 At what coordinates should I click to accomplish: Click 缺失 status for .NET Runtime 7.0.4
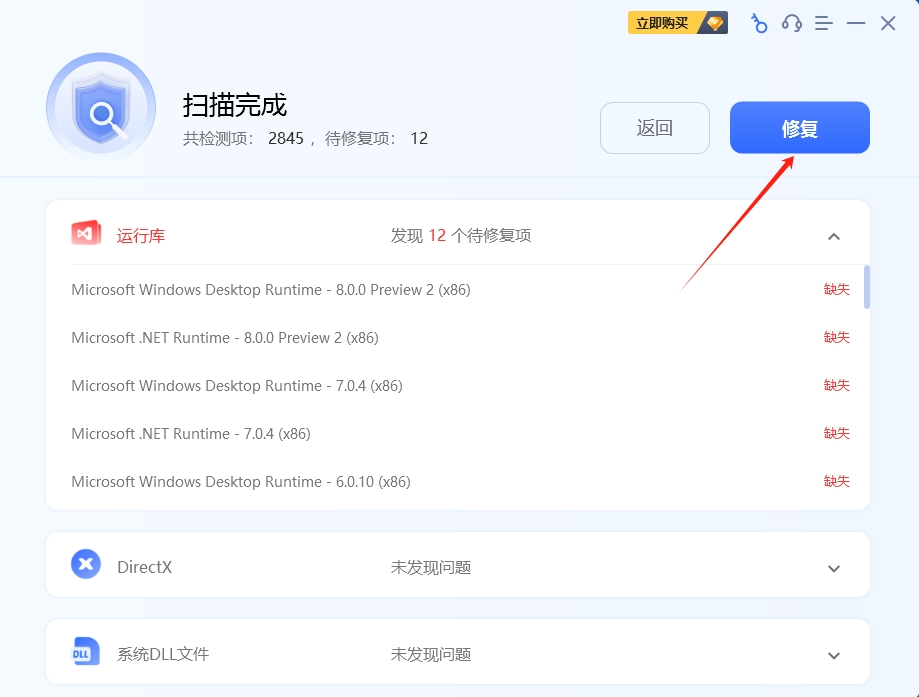[836, 433]
